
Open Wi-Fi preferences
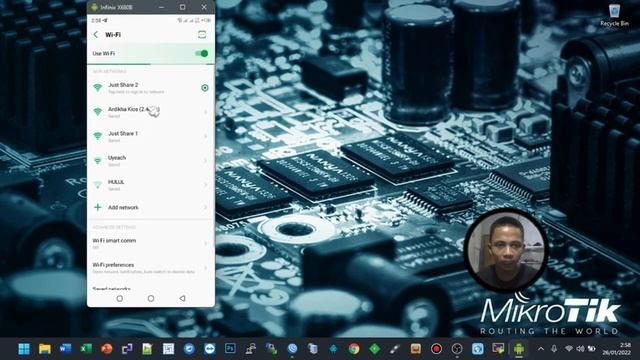pyautogui.click(x=151, y=268)
